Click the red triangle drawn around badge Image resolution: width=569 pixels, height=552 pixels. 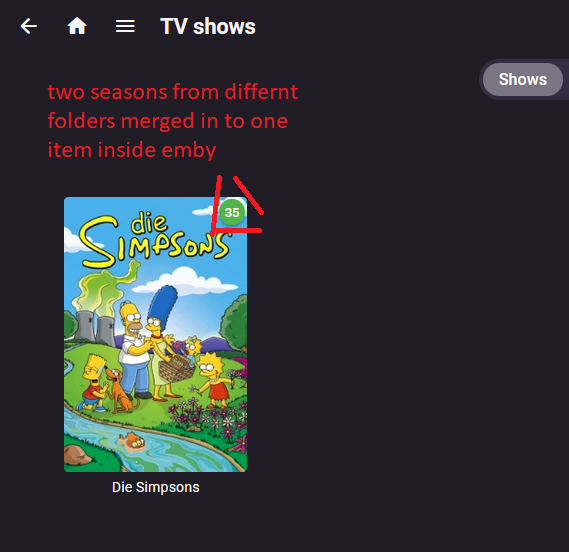pos(237,205)
